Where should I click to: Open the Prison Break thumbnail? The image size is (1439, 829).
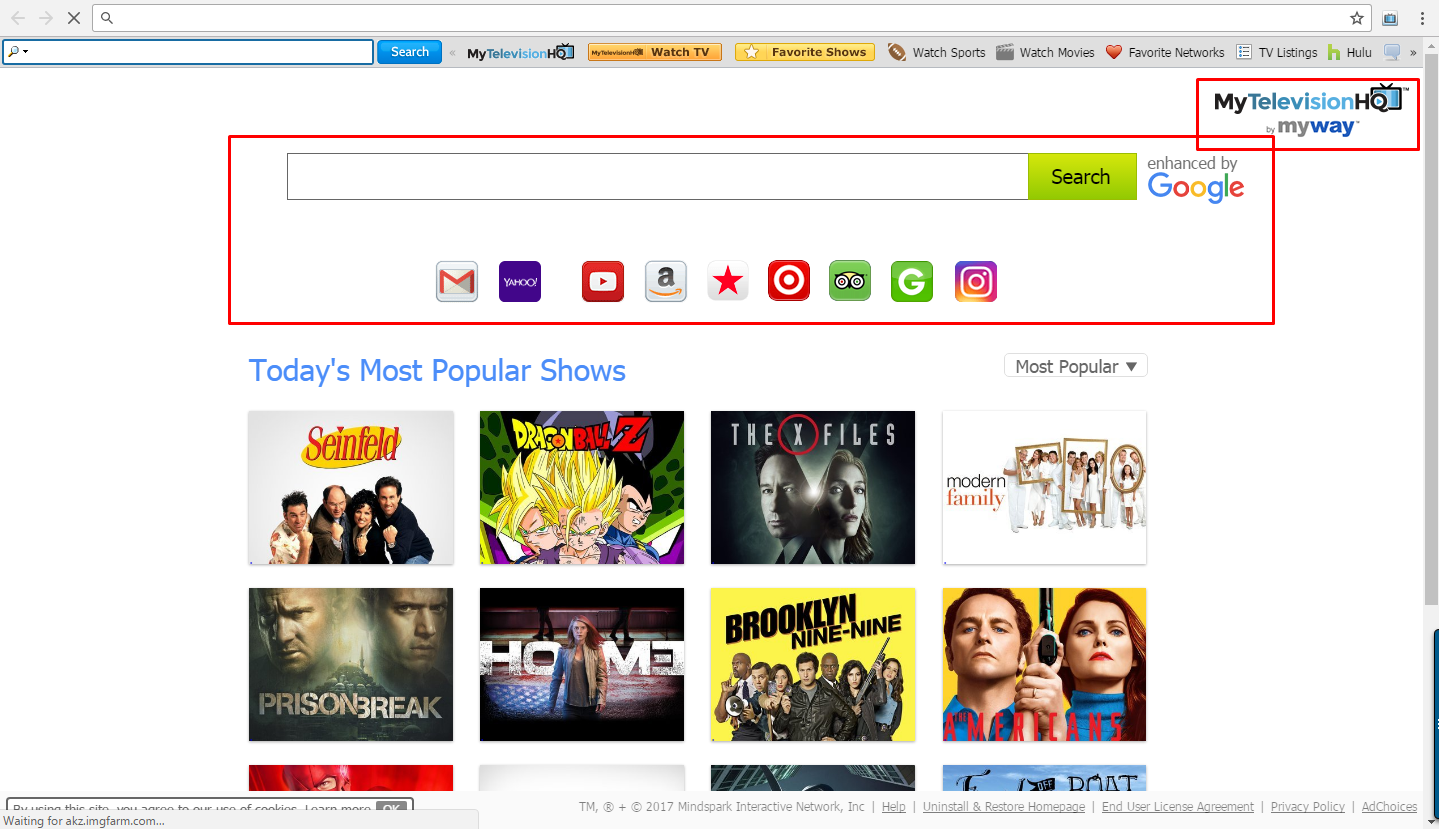pos(351,664)
